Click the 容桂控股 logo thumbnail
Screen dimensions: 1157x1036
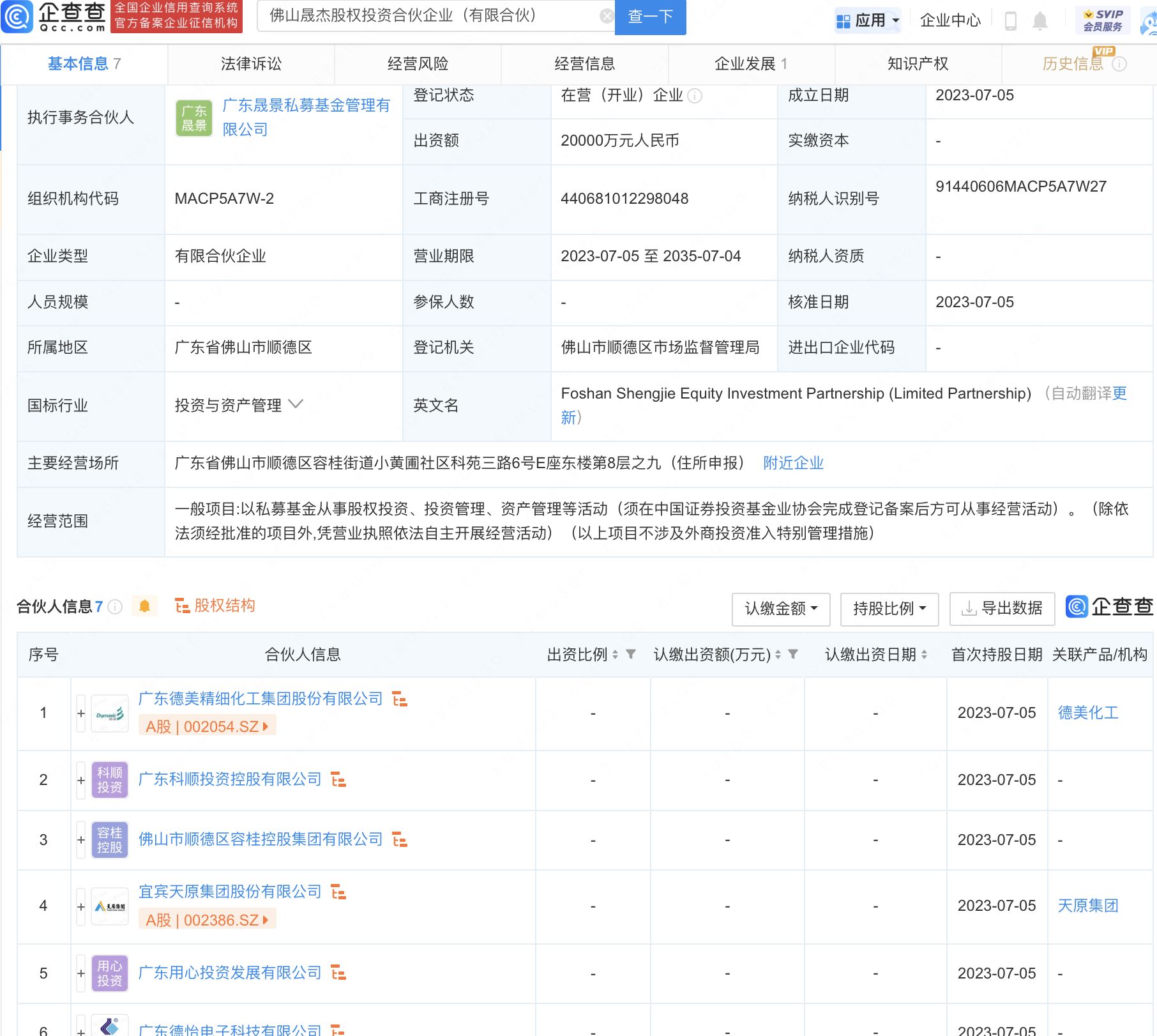pyautogui.click(x=110, y=840)
